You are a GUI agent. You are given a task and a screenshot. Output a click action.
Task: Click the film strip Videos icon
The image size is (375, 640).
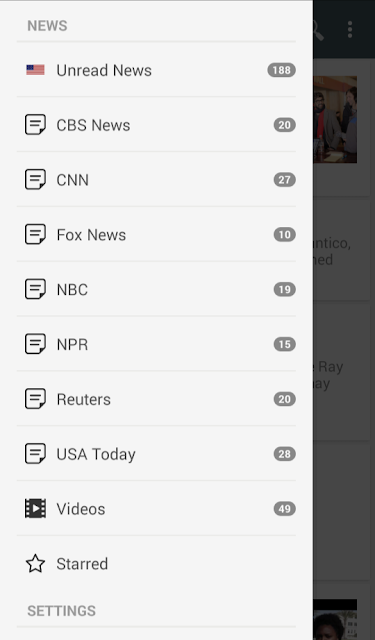tap(36, 509)
